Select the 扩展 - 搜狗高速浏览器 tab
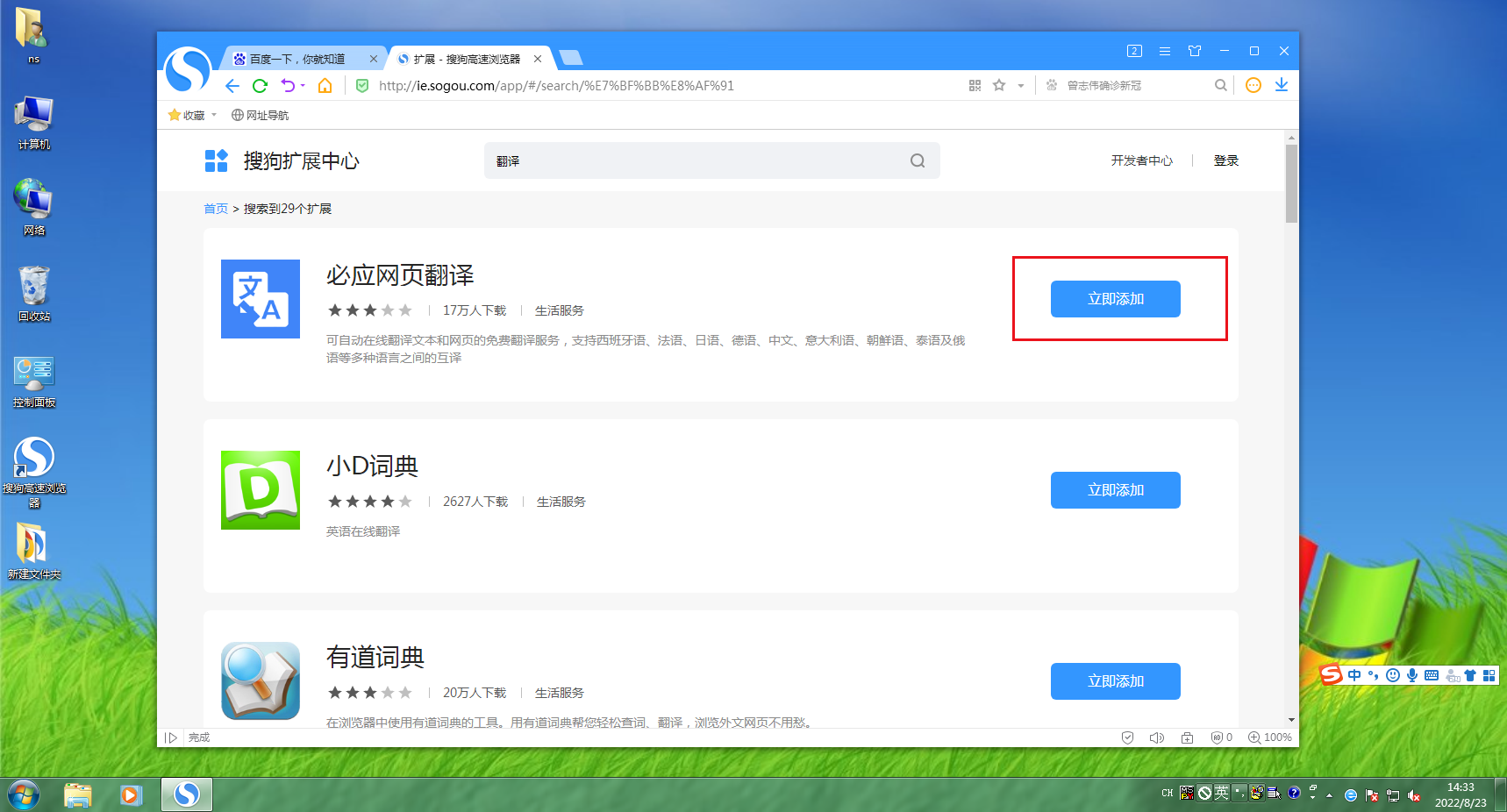This screenshot has width=1507, height=812. [x=468, y=59]
